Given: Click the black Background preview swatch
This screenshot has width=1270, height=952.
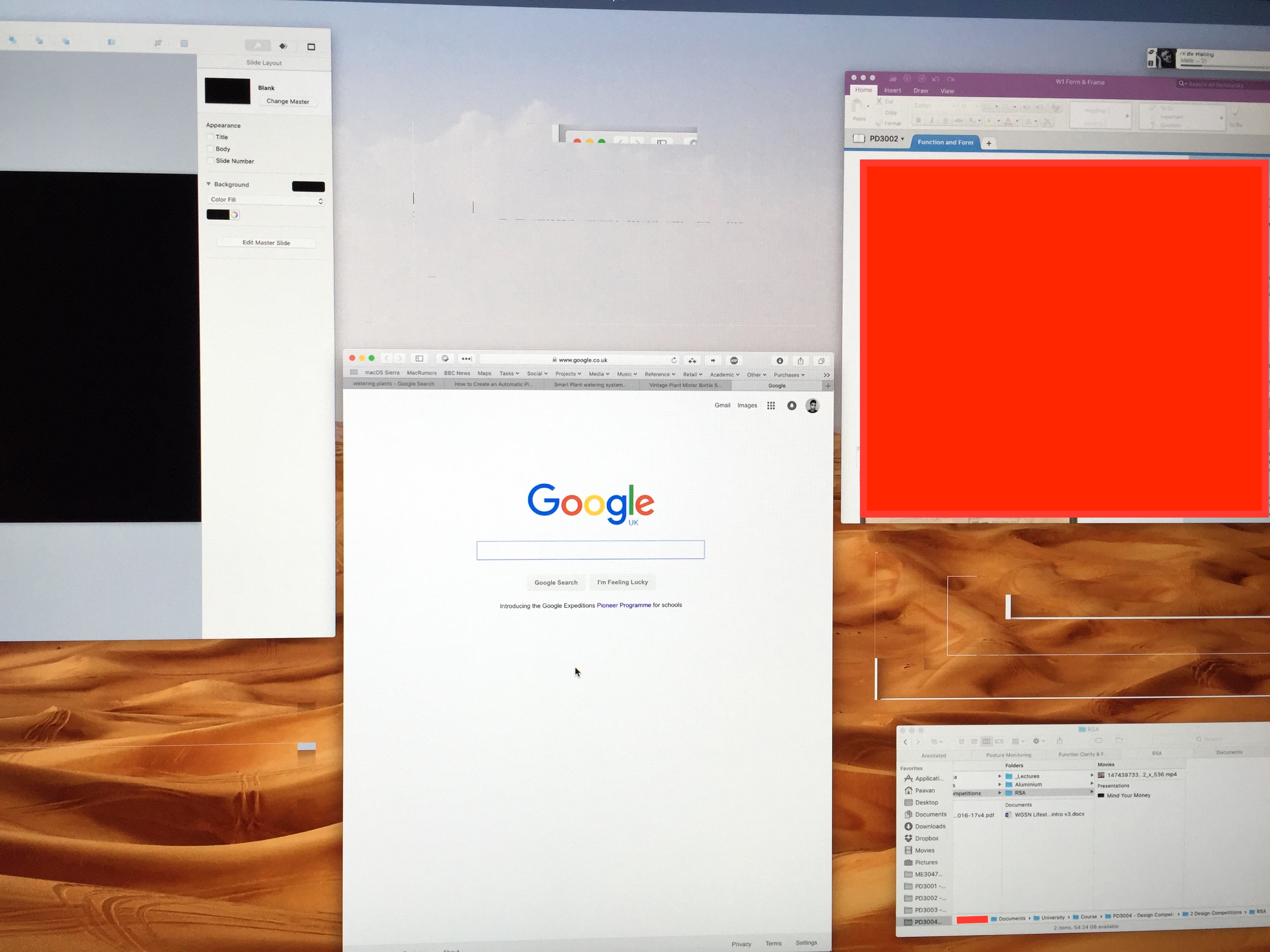Looking at the screenshot, I should (308, 187).
